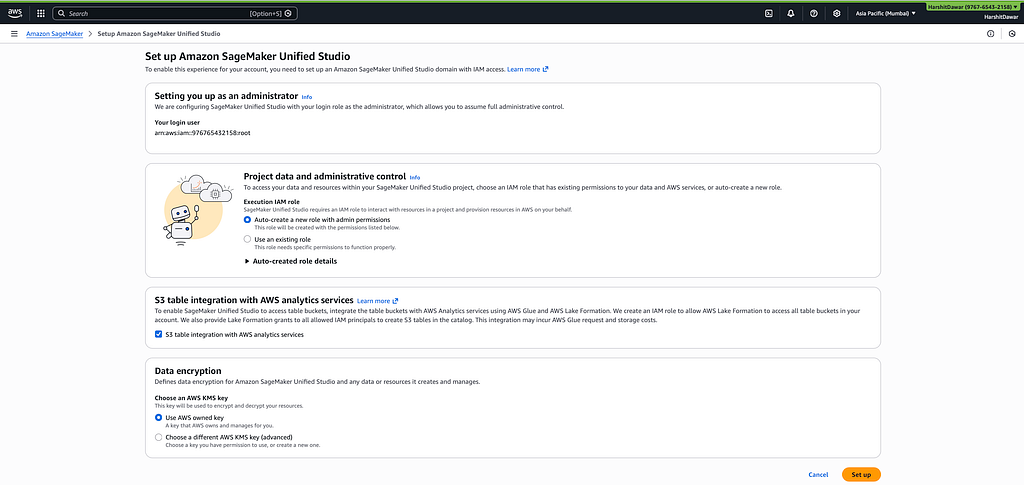The image size is (1024, 485).
Task: Uncheck S3 table integration with AWS analytics services
Action: pyautogui.click(x=158, y=334)
